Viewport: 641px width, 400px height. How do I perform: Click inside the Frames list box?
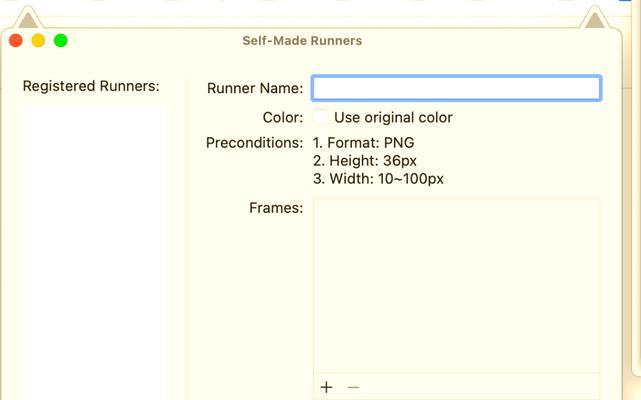tap(456, 285)
